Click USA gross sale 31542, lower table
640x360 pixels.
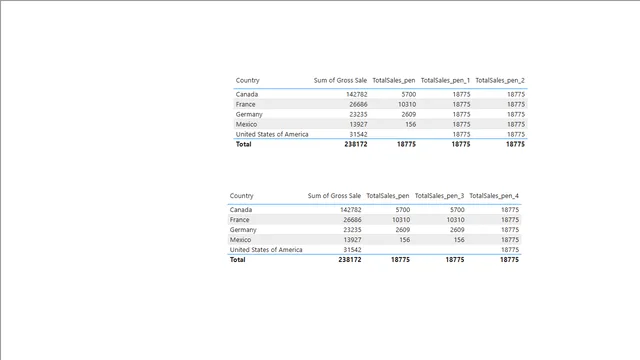352,250
